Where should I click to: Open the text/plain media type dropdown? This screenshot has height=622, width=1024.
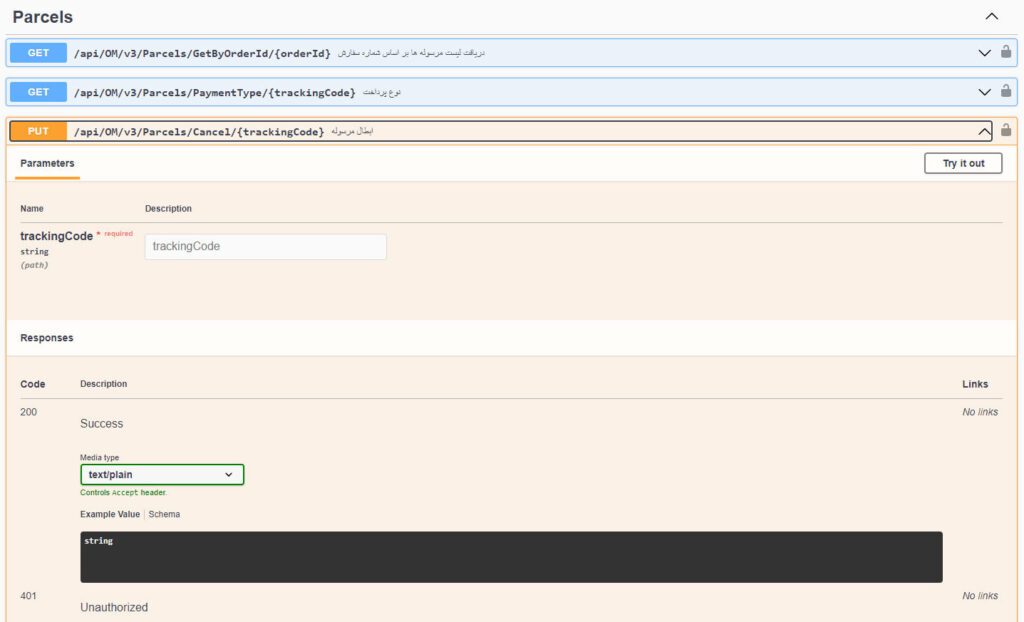click(162, 475)
